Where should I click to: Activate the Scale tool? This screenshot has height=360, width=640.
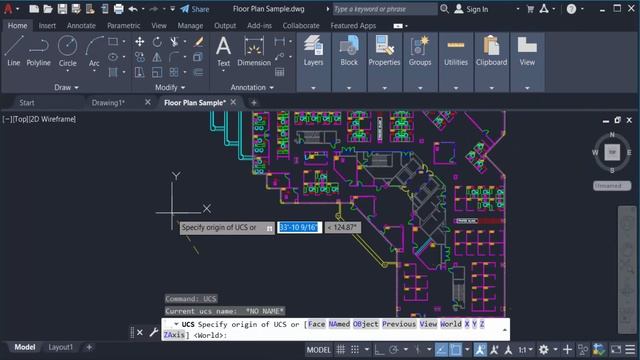pos(157,73)
